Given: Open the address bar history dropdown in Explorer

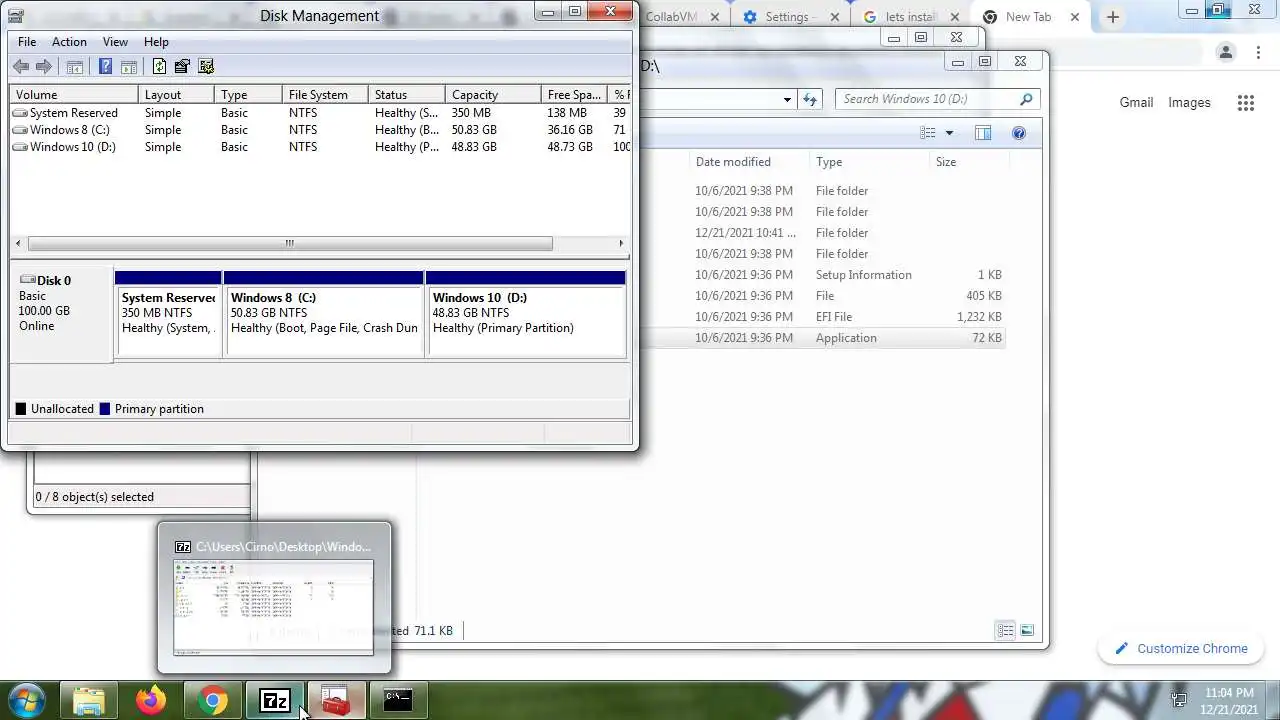Looking at the screenshot, I should 787,99.
